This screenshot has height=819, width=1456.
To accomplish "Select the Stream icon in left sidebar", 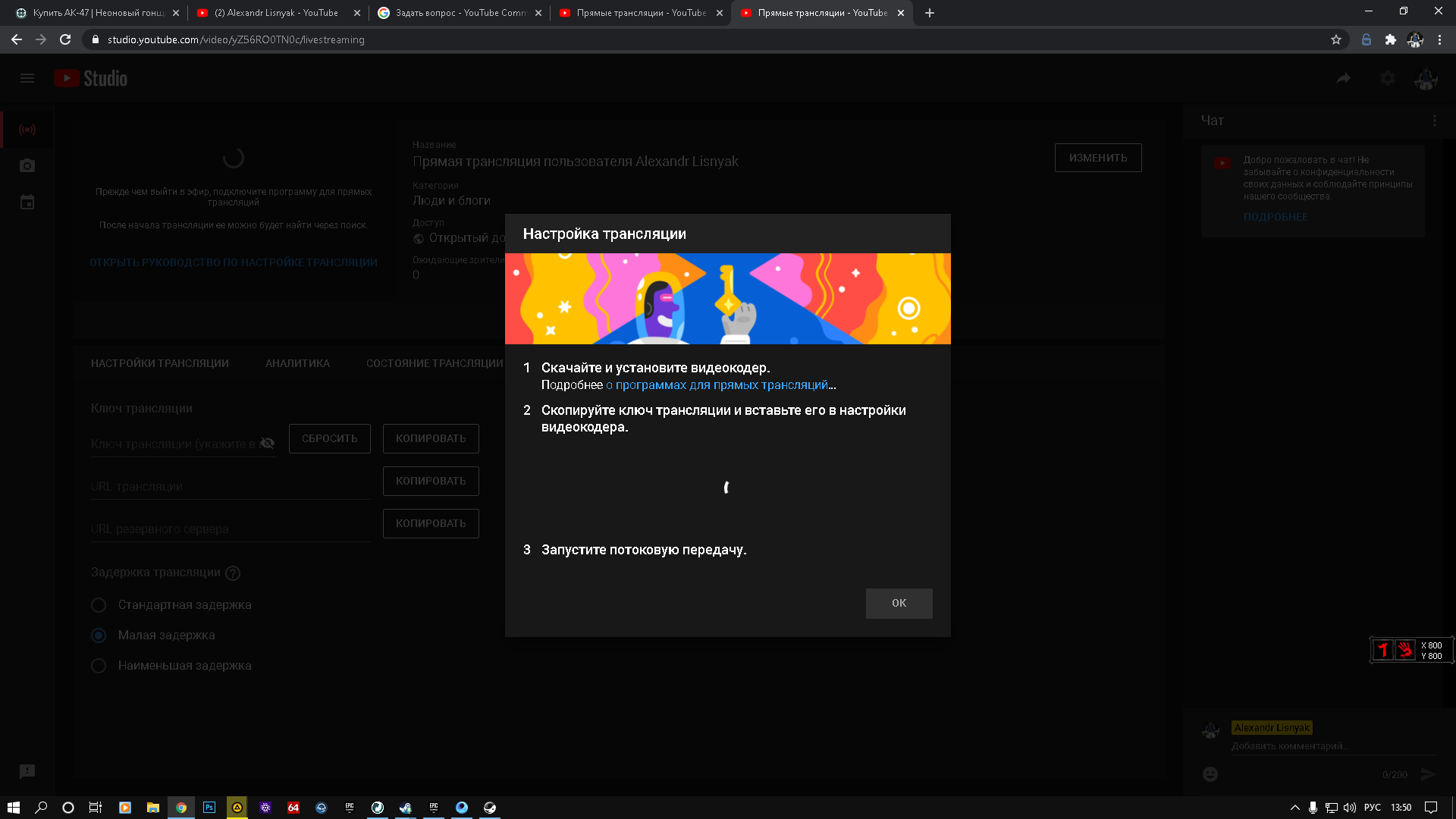I will point(27,130).
